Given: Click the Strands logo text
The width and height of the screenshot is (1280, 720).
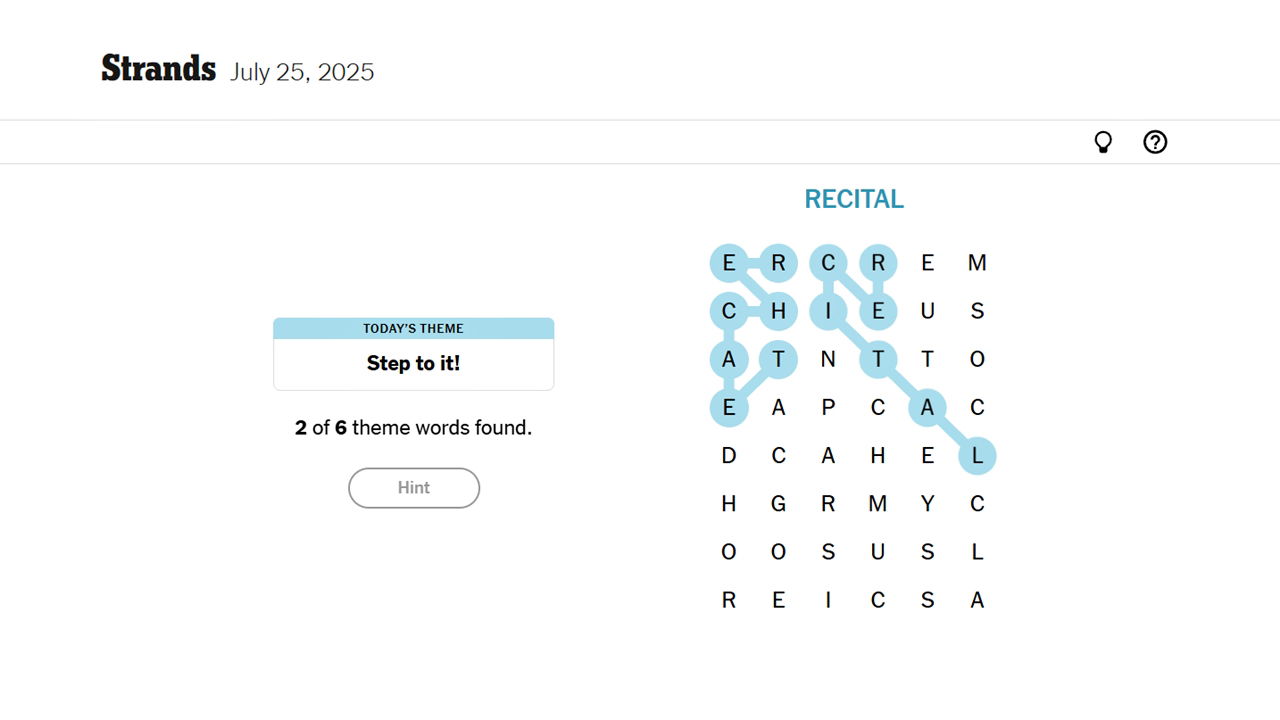Looking at the screenshot, I should click(x=158, y=68).
